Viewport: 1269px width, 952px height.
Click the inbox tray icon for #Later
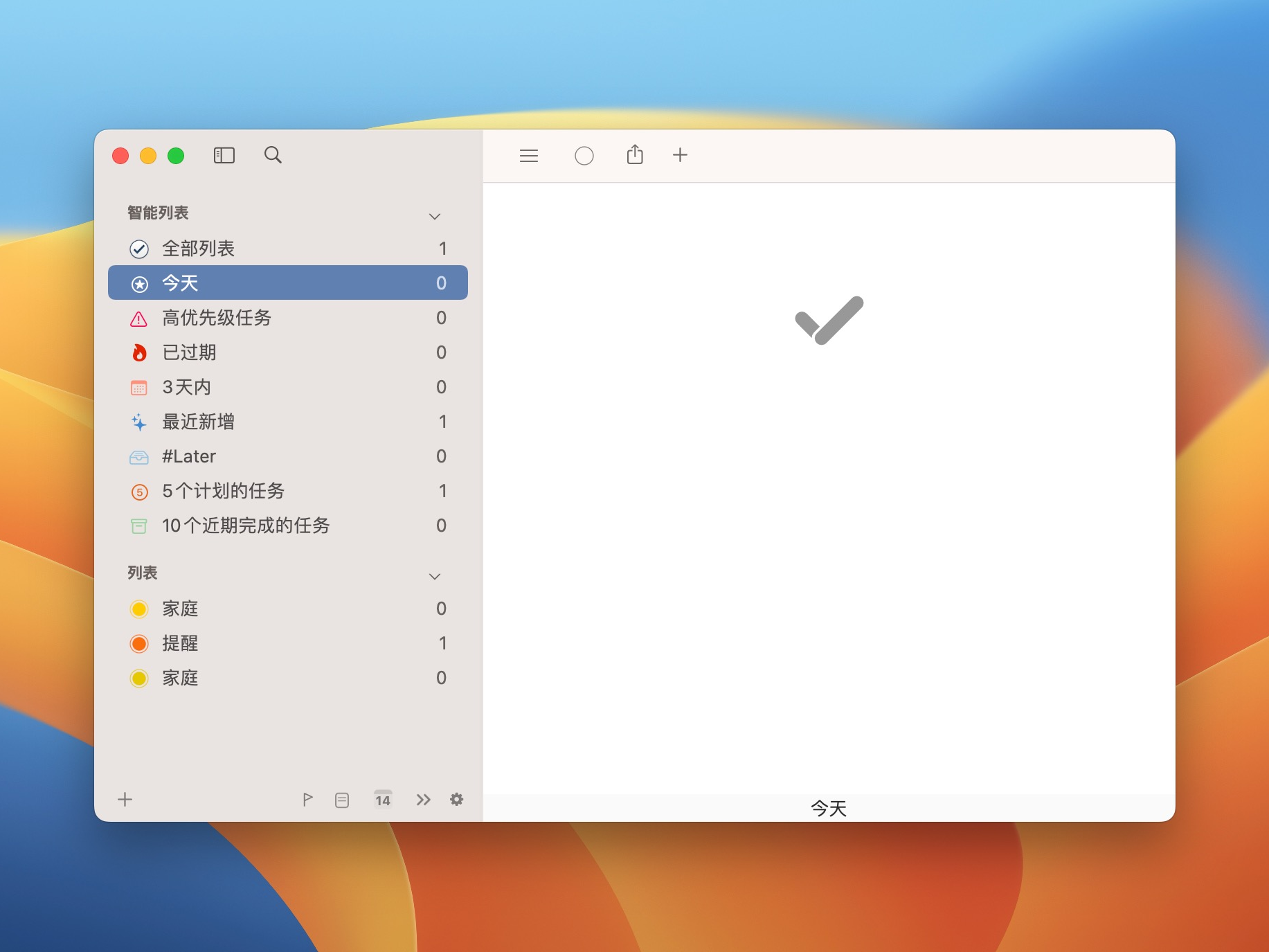pos(139,457)
